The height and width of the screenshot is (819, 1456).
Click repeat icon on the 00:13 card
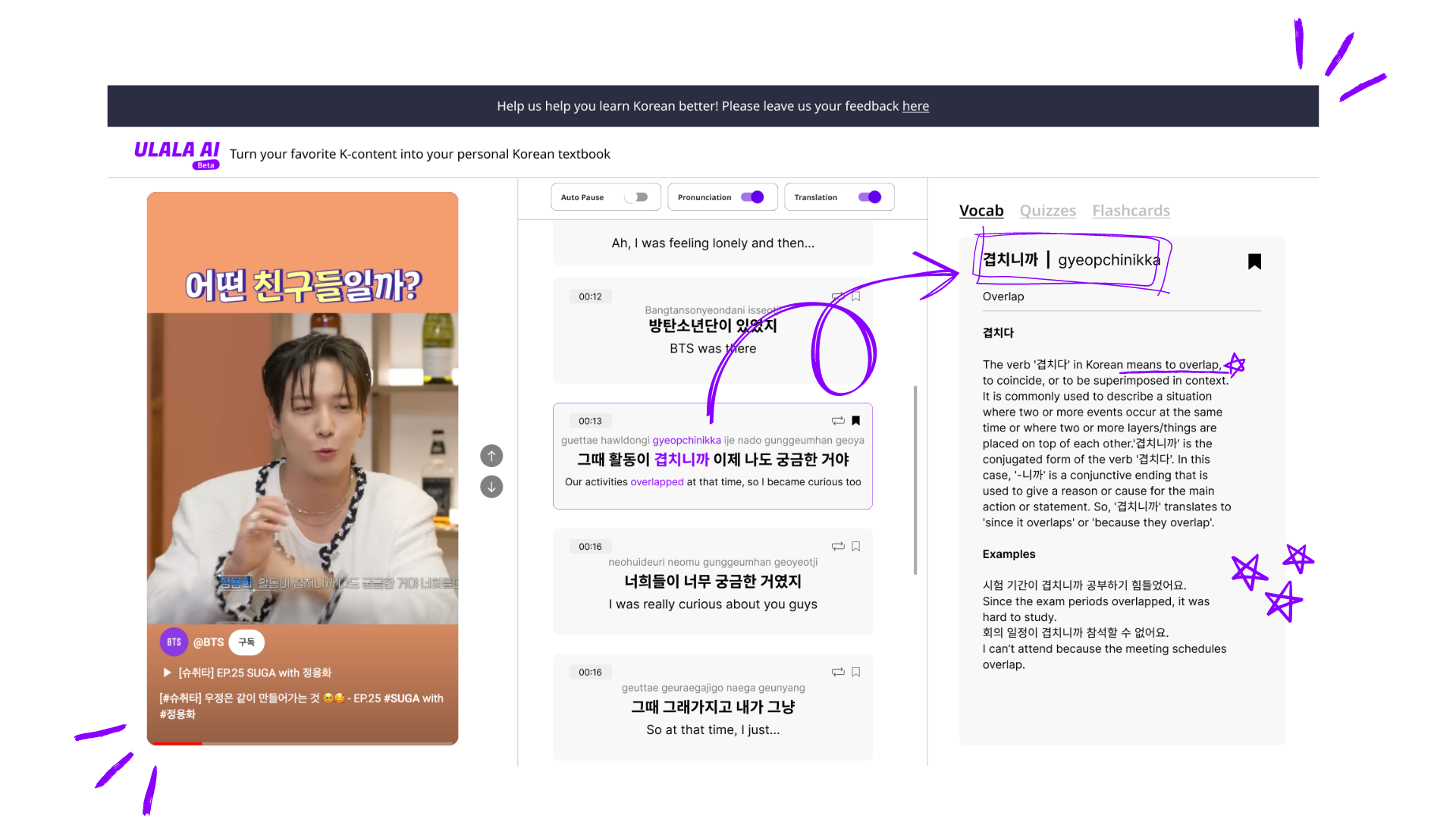tap(838, 421)
